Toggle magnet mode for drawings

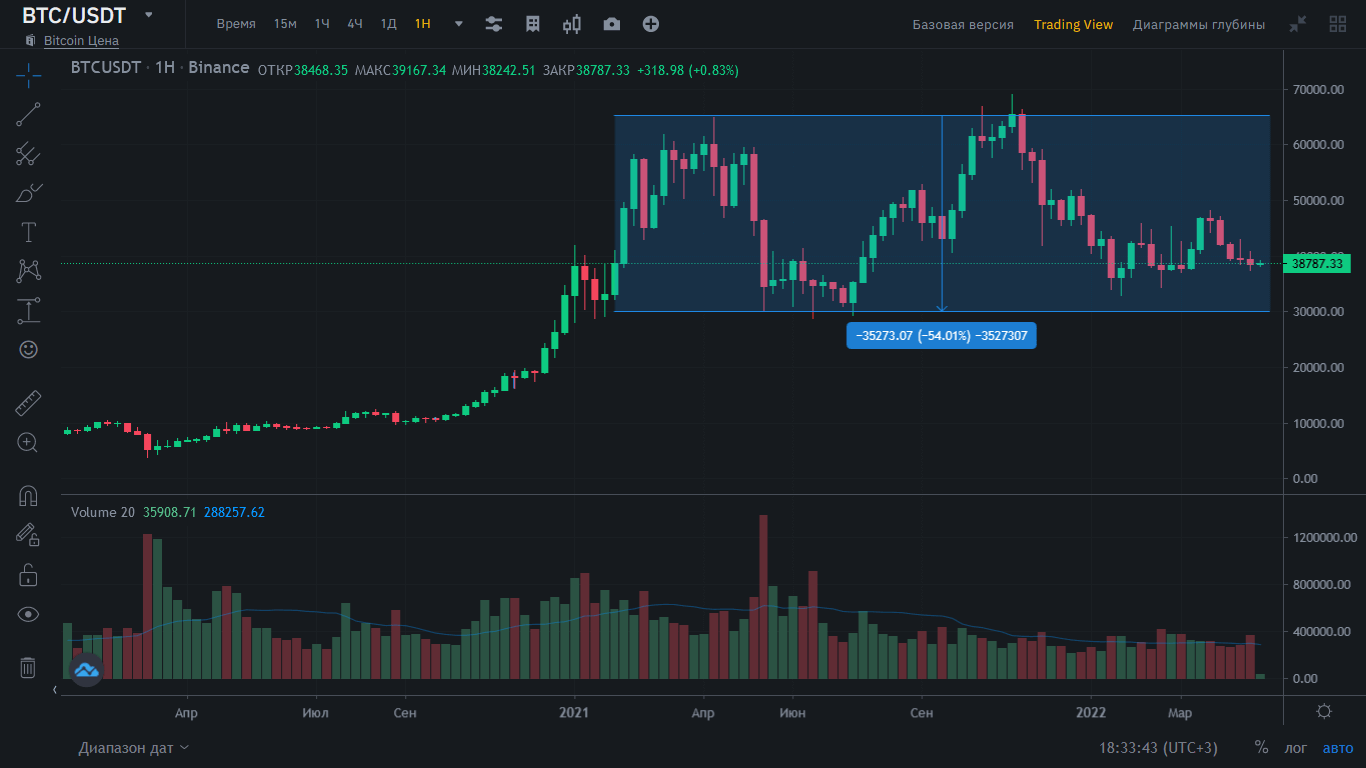point(28,495)
